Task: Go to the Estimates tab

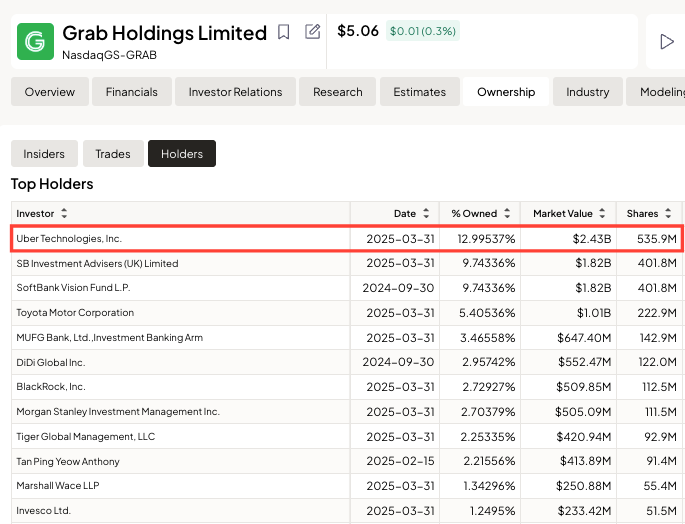Action: (x=419, y=92)
